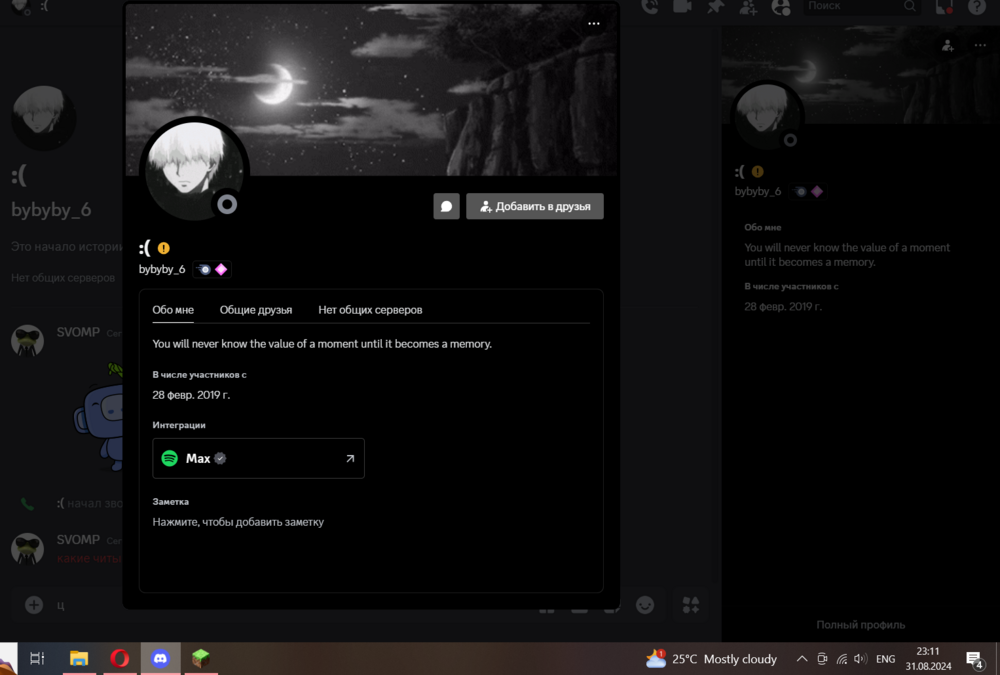Switch to the Общие друзья tab

[256, 310]
